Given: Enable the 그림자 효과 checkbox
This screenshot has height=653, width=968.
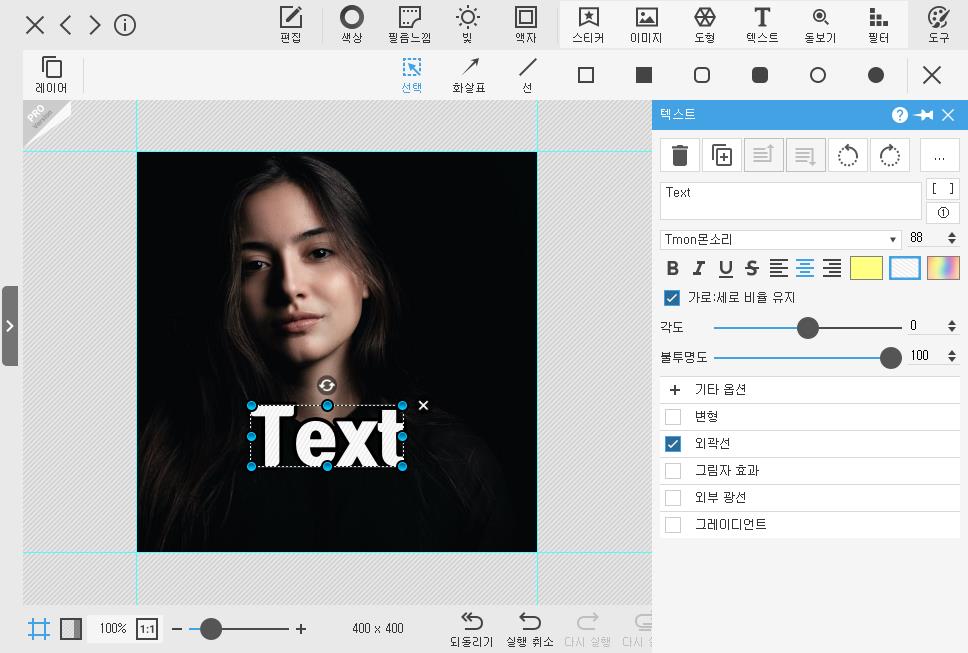Looking at the screenshot, I should click(673, 471).
